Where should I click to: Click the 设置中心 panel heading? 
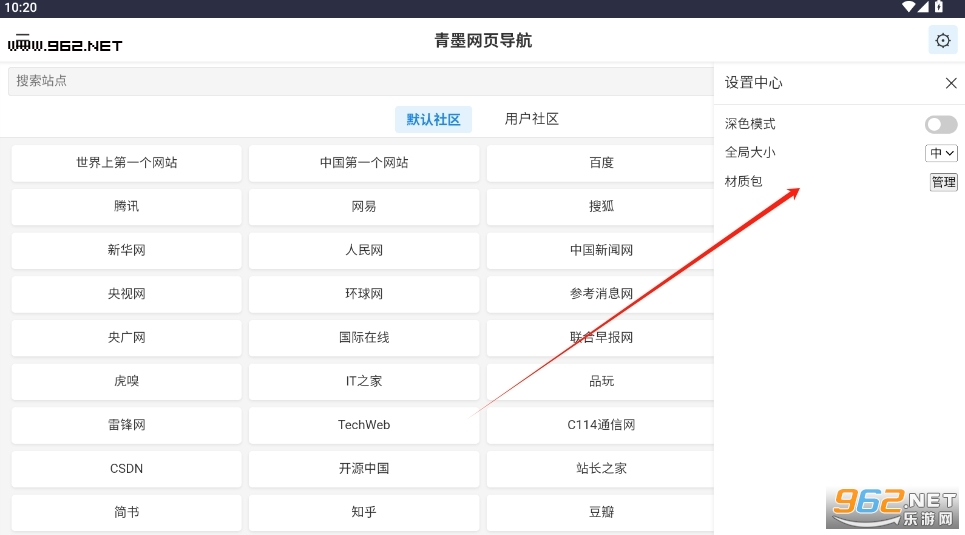753,82
